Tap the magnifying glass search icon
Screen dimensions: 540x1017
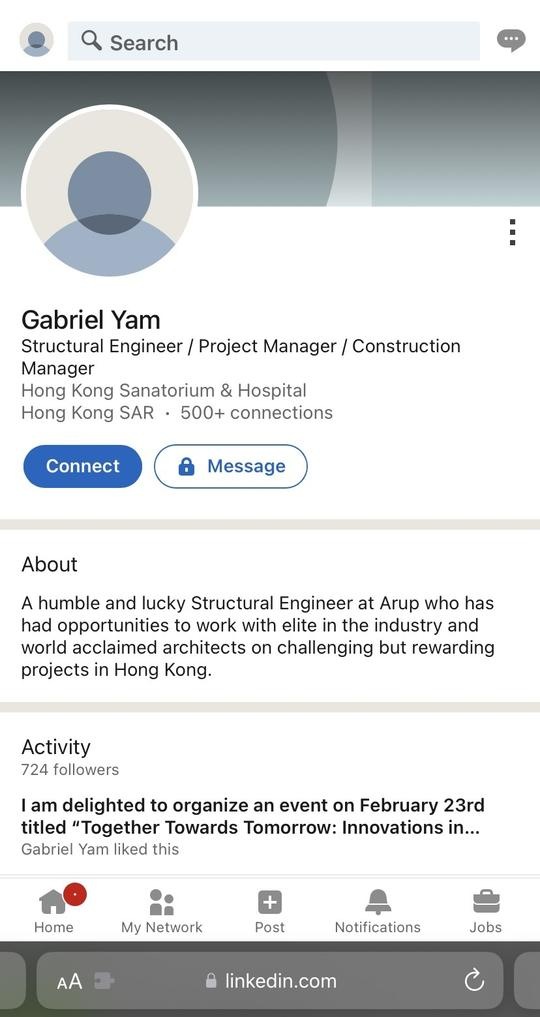(91, 40)
